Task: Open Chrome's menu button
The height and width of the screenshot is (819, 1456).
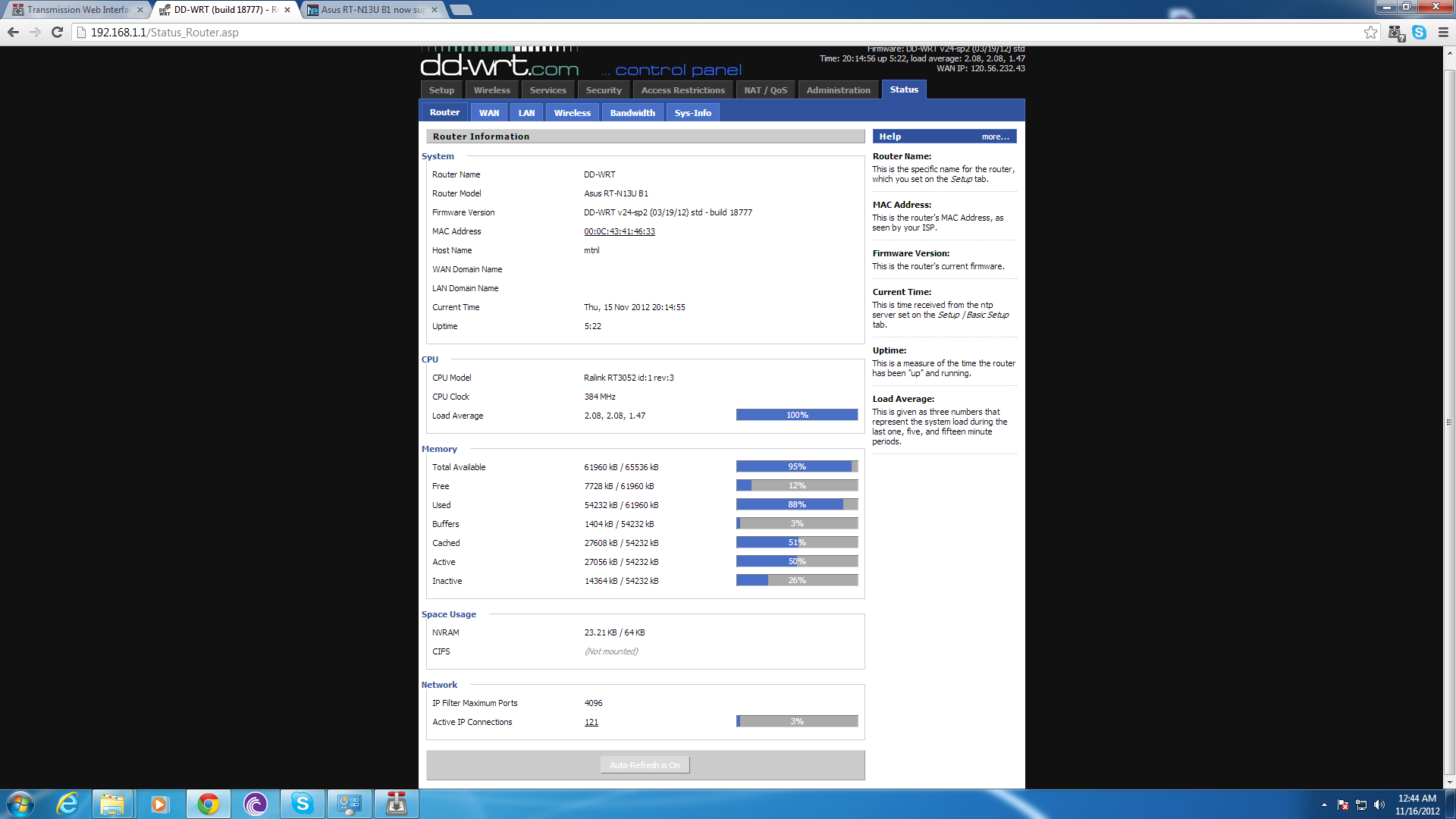Action: pyautogui.click(x=1443, y=33)
